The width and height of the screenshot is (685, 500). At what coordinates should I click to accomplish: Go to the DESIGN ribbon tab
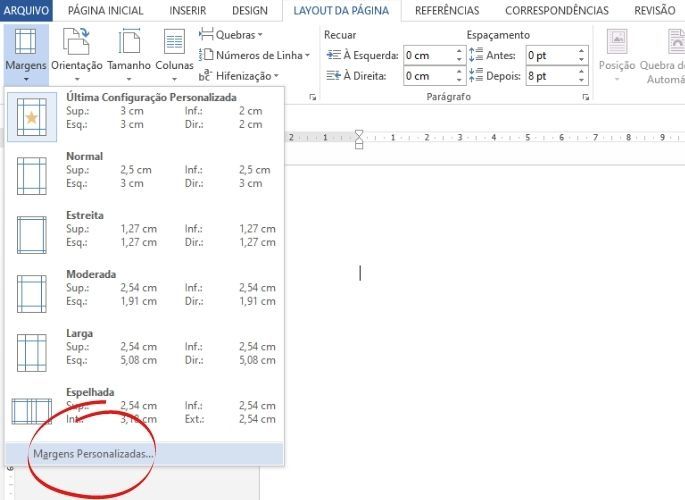249,11
